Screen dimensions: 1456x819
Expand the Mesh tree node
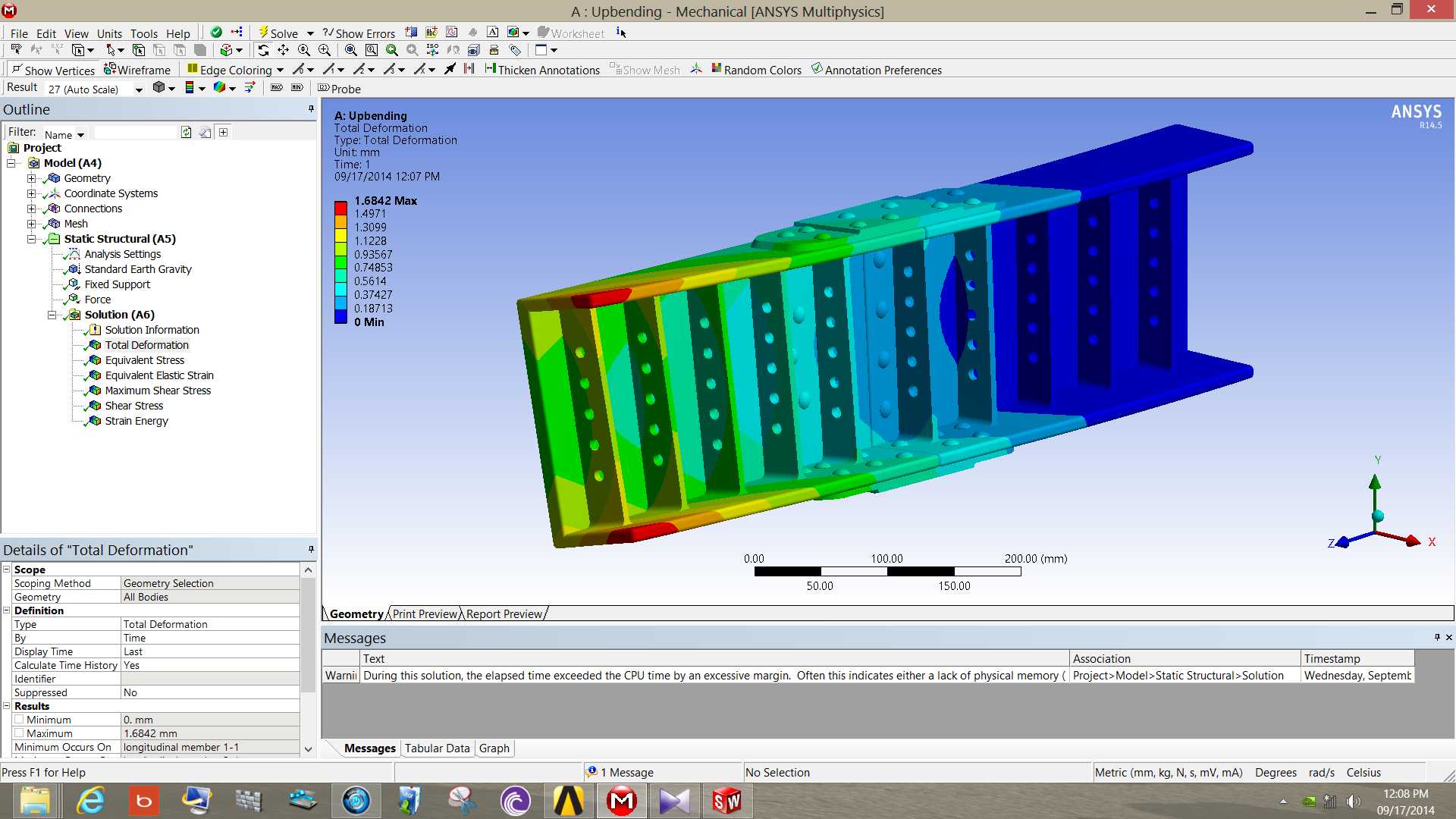[x=31, y=224]
